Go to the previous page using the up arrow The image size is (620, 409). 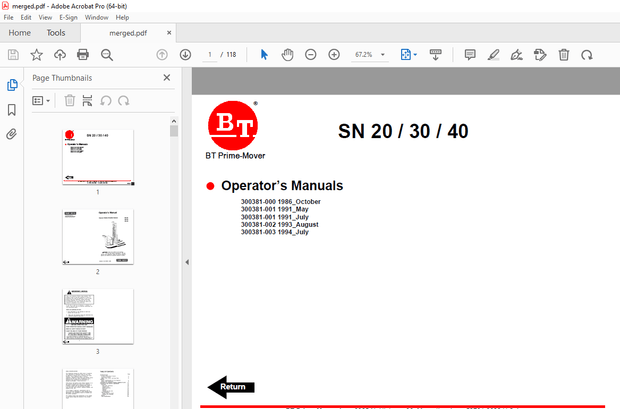(x=162, y=55)
